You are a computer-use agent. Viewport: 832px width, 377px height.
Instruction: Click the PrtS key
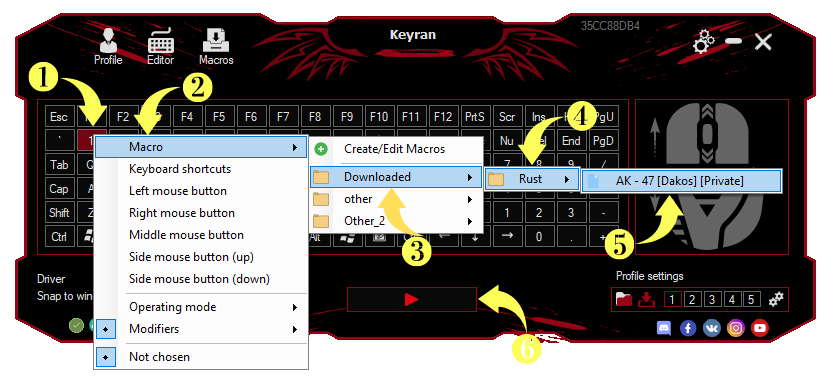474,117
